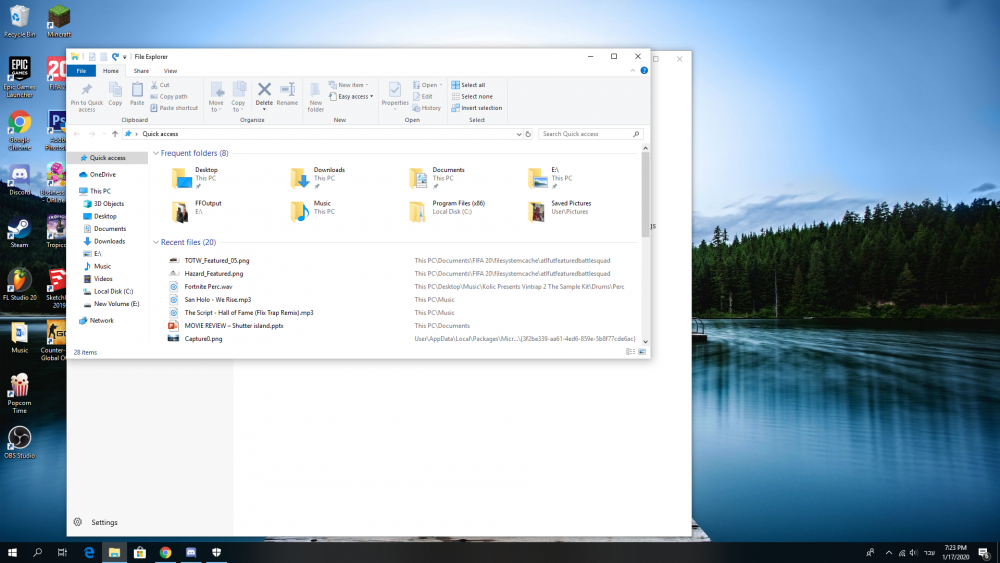
Task: Open the Easy access dropdown
Action: pyautogui.click(x=351, y=96)
